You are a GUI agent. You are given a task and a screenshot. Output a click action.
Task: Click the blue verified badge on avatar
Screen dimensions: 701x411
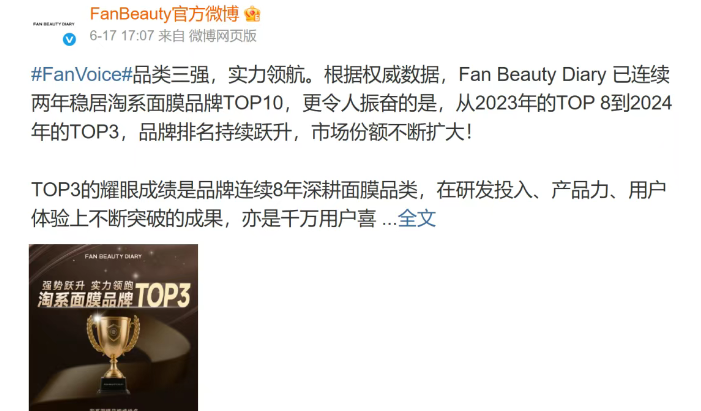click(69, 39)
